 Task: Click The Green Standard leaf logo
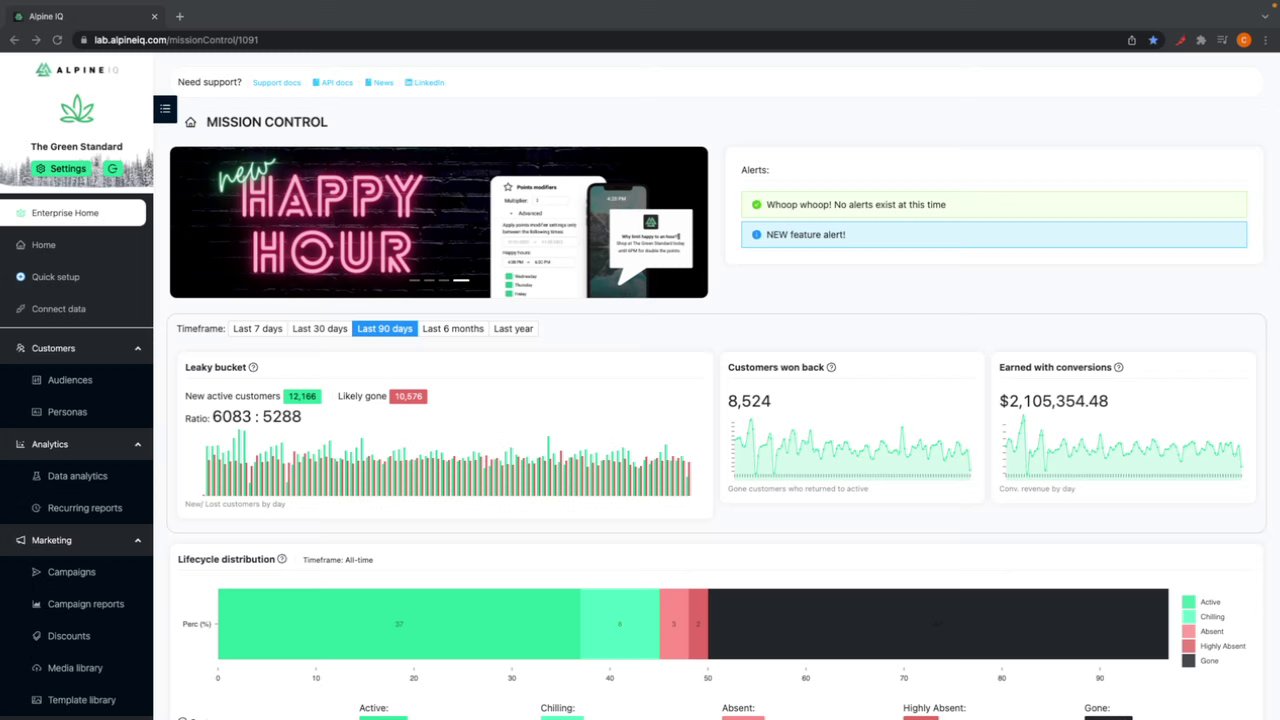pyautogui.click(x=77, y=109)
